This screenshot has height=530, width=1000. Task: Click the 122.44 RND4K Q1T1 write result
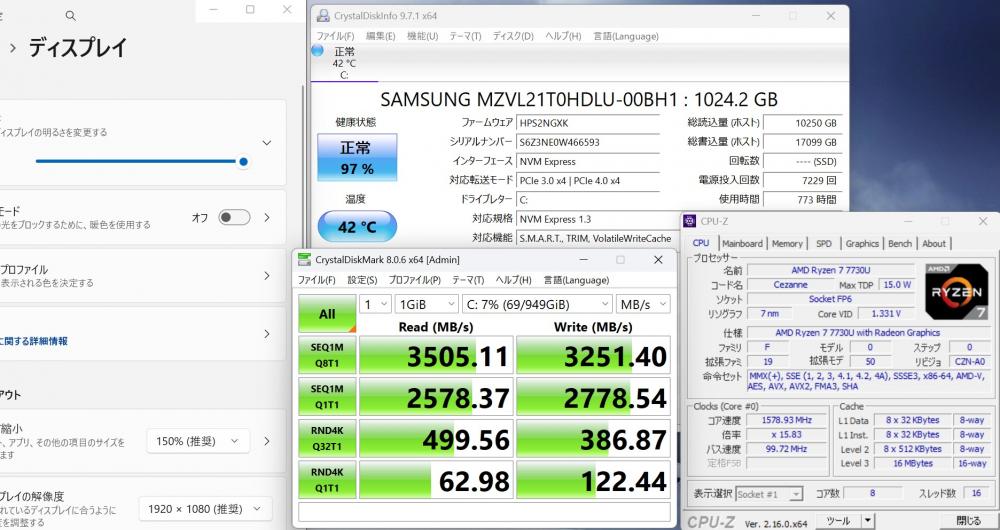click(x=593, y=480)
